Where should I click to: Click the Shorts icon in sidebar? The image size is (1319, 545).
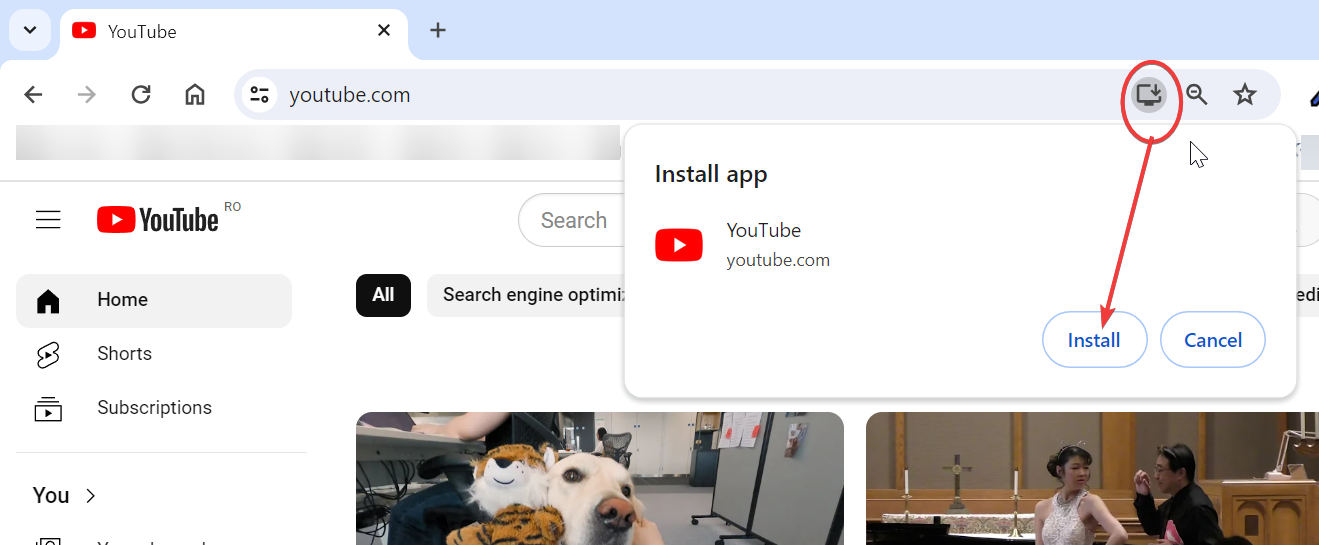point(48,354)
